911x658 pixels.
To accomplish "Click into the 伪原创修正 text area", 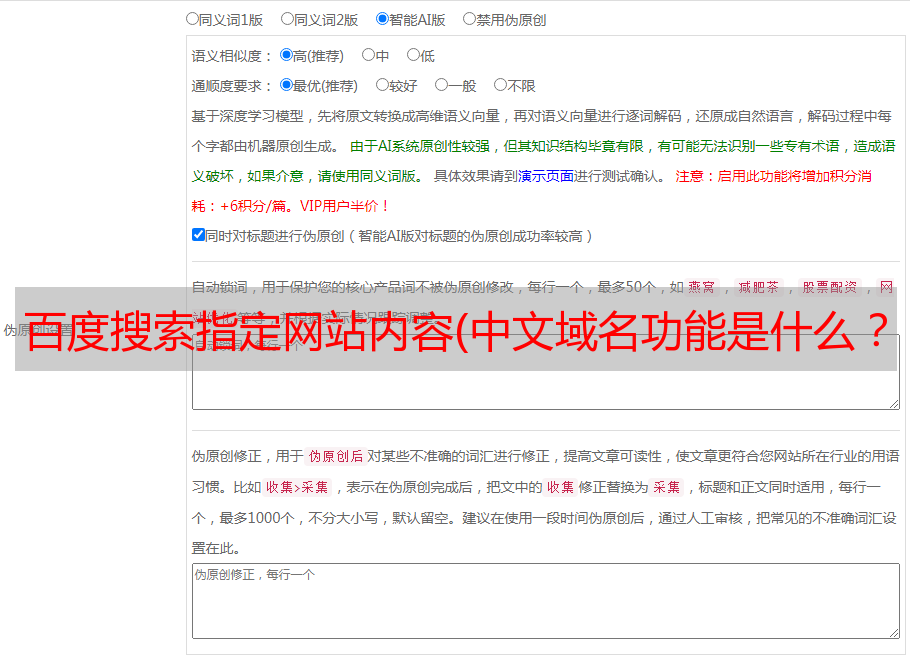I will tap(546, 601).
